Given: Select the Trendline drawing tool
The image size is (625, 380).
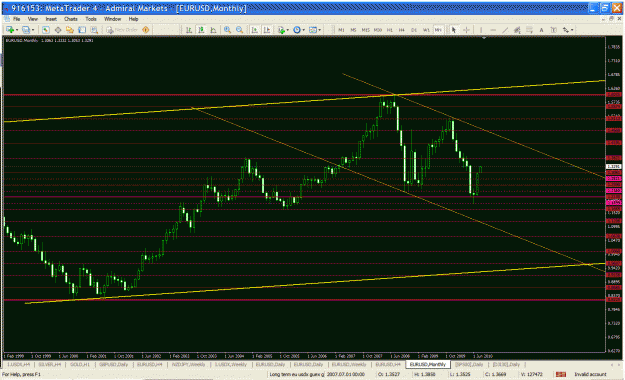Looking at the screenshot, I should point(505,30).
